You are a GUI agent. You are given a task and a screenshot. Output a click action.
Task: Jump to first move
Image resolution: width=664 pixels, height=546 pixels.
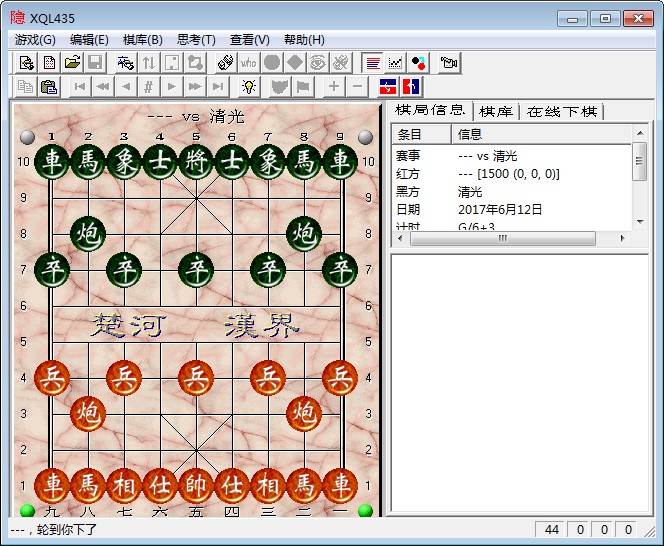(80, 87)
